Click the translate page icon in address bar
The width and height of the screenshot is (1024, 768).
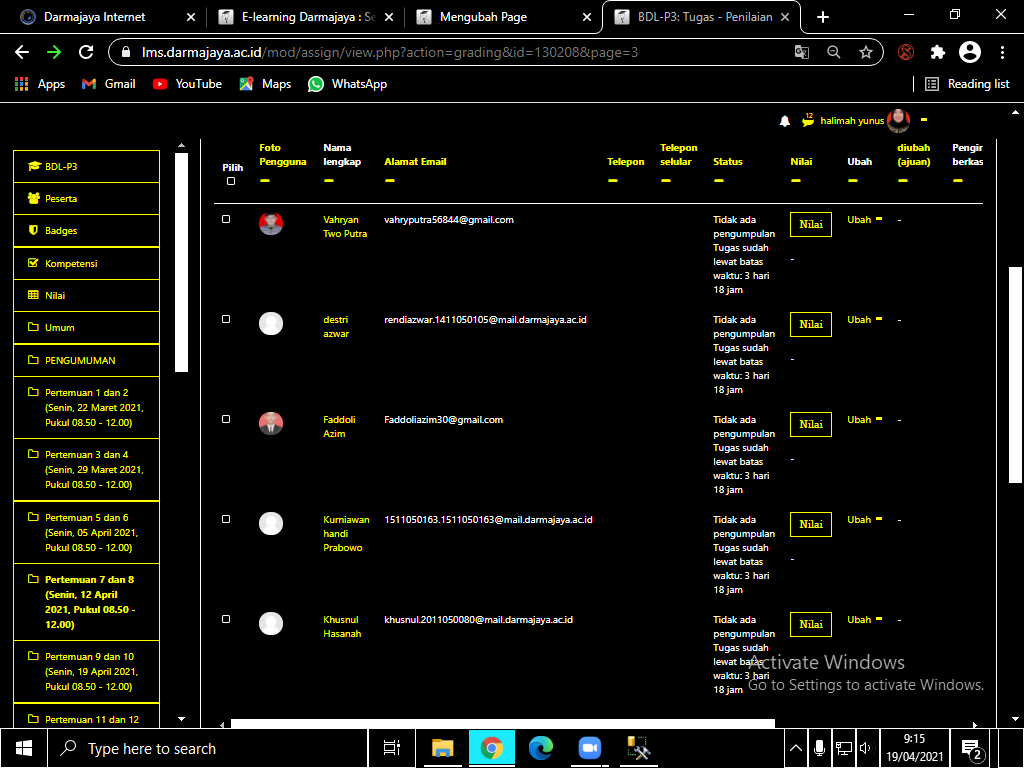(x=801, y=52)
